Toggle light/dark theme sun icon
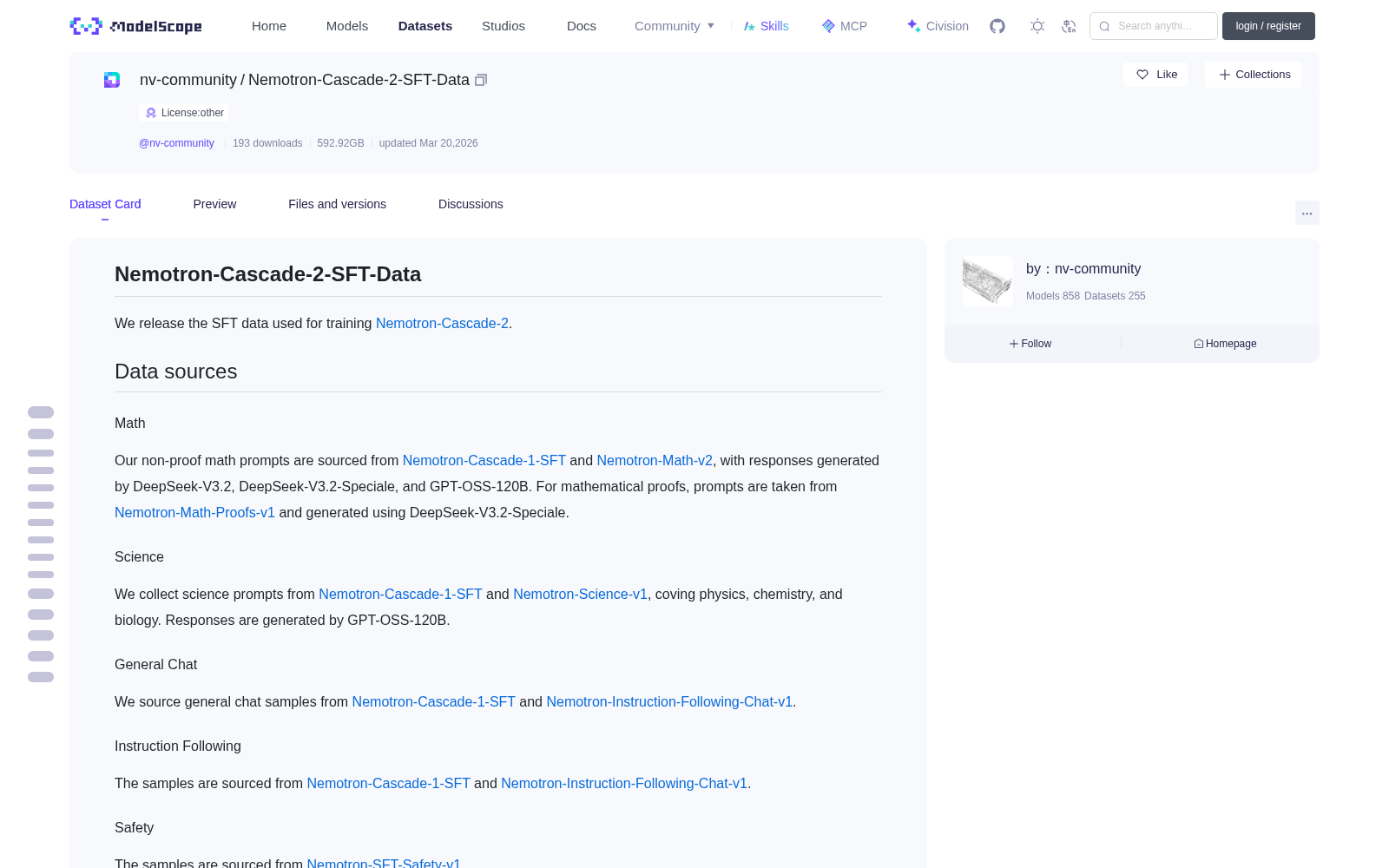Image resolution: width=1389 pixels, height=868 pixels. pos(1037,26)
